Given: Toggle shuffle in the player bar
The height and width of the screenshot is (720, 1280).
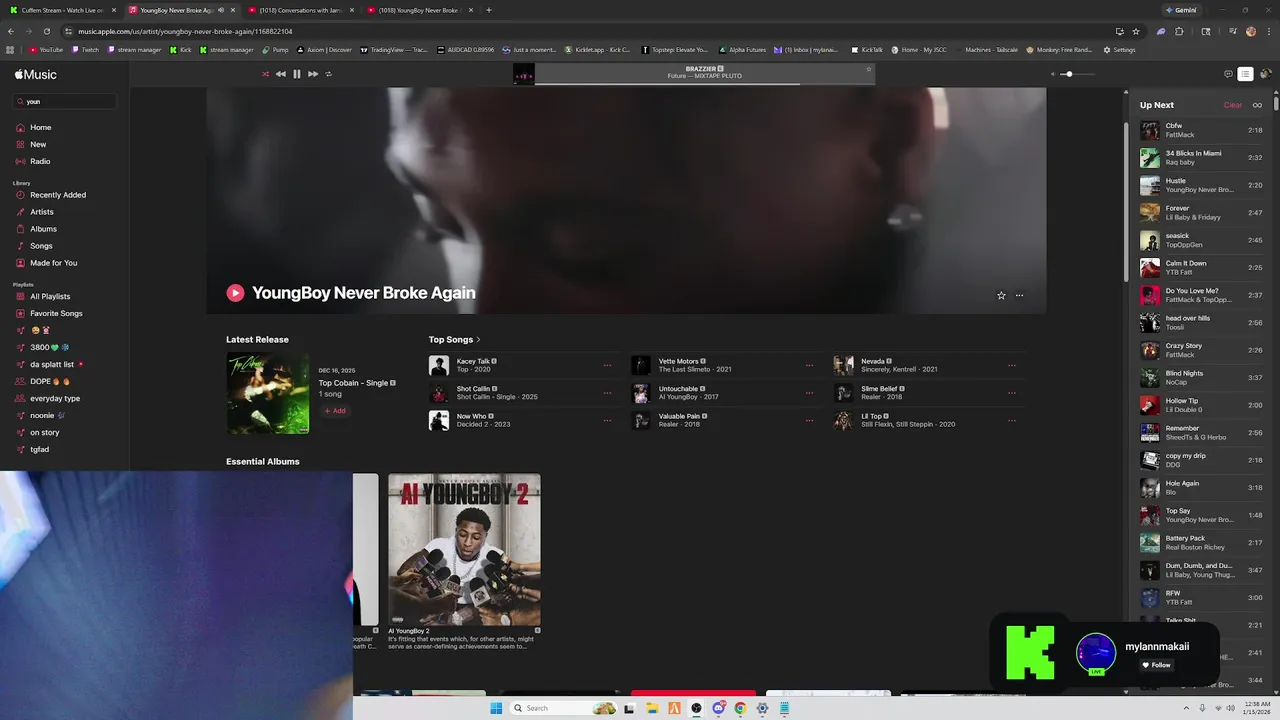Looking at the screenshot, I should 265,74.
